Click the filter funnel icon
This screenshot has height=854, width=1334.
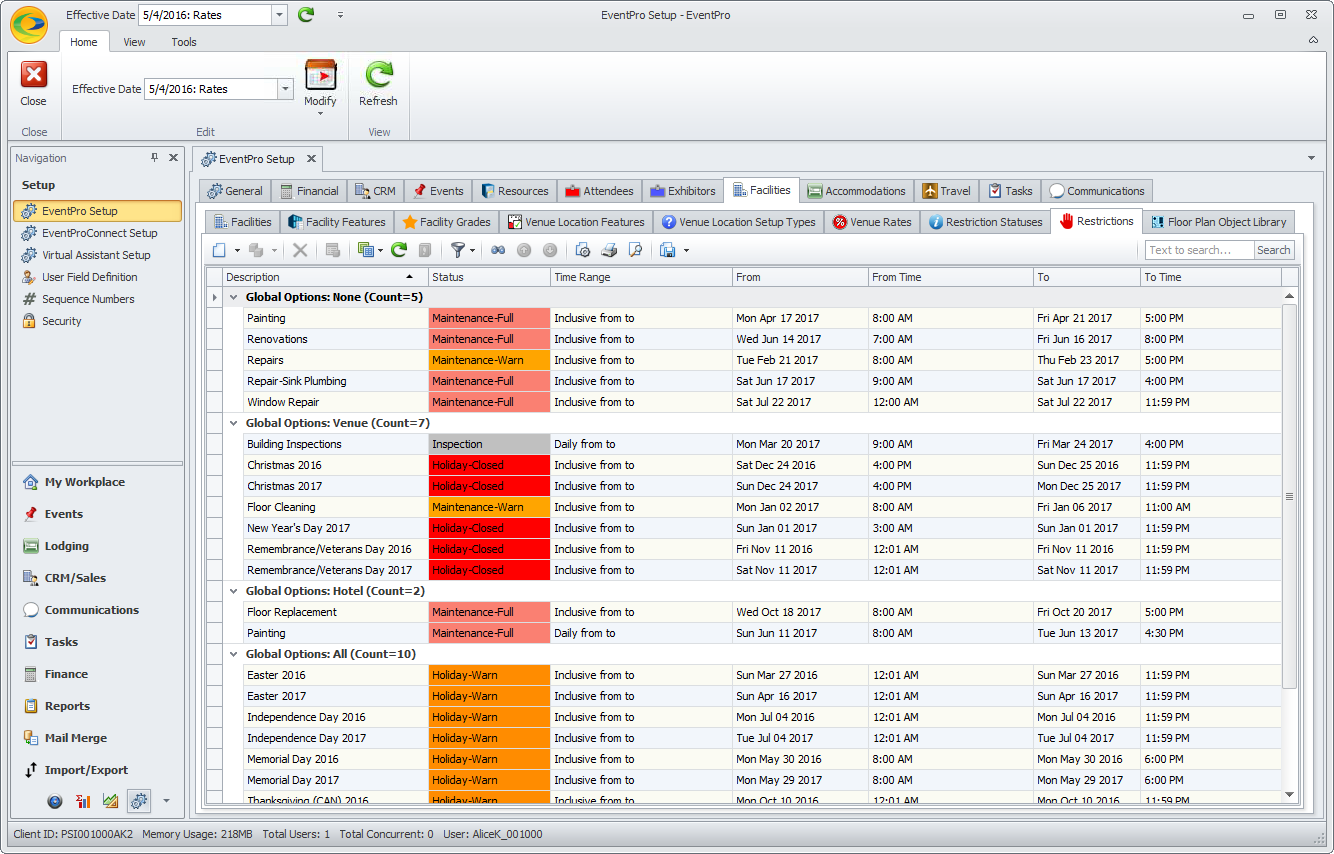pos(458,250)
